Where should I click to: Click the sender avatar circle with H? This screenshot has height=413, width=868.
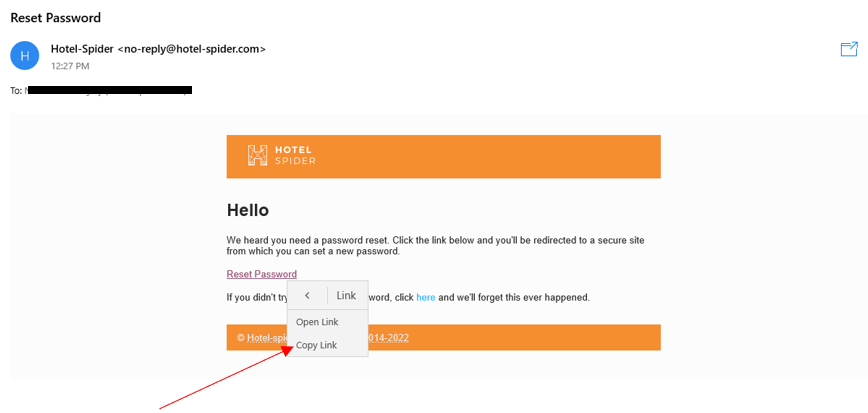point(24,56)
